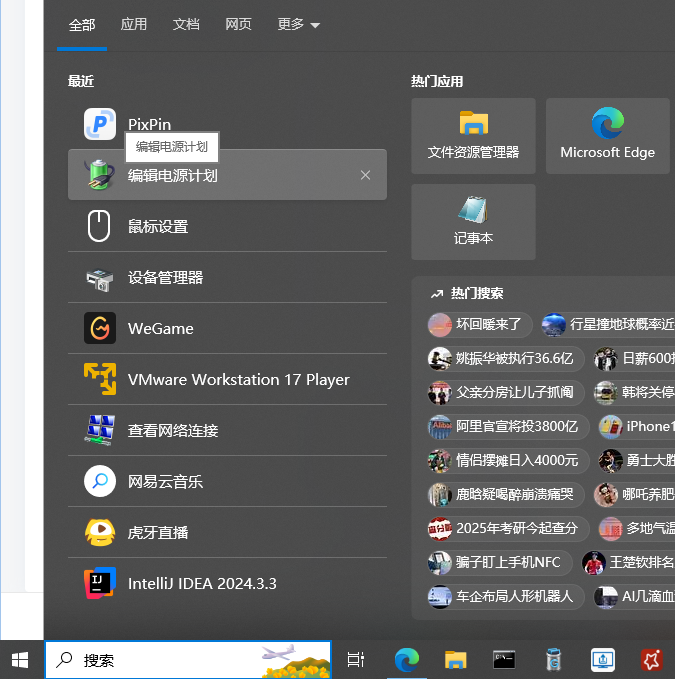Open trending search AI几滴血
This screenshot has width=675, height=679.
634,596
